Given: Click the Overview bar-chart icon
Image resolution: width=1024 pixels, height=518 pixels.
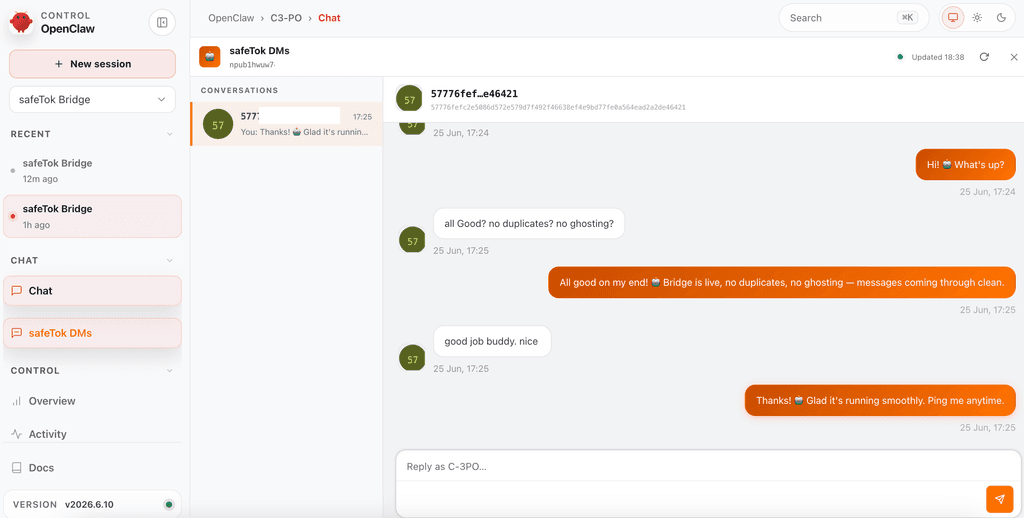Looking at the screenshot, I should pos(17,401).
